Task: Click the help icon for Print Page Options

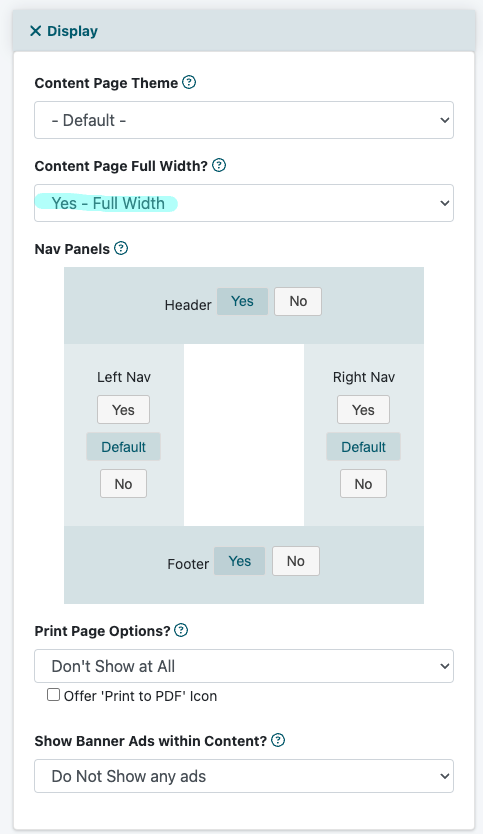Action: pos(181,630)
